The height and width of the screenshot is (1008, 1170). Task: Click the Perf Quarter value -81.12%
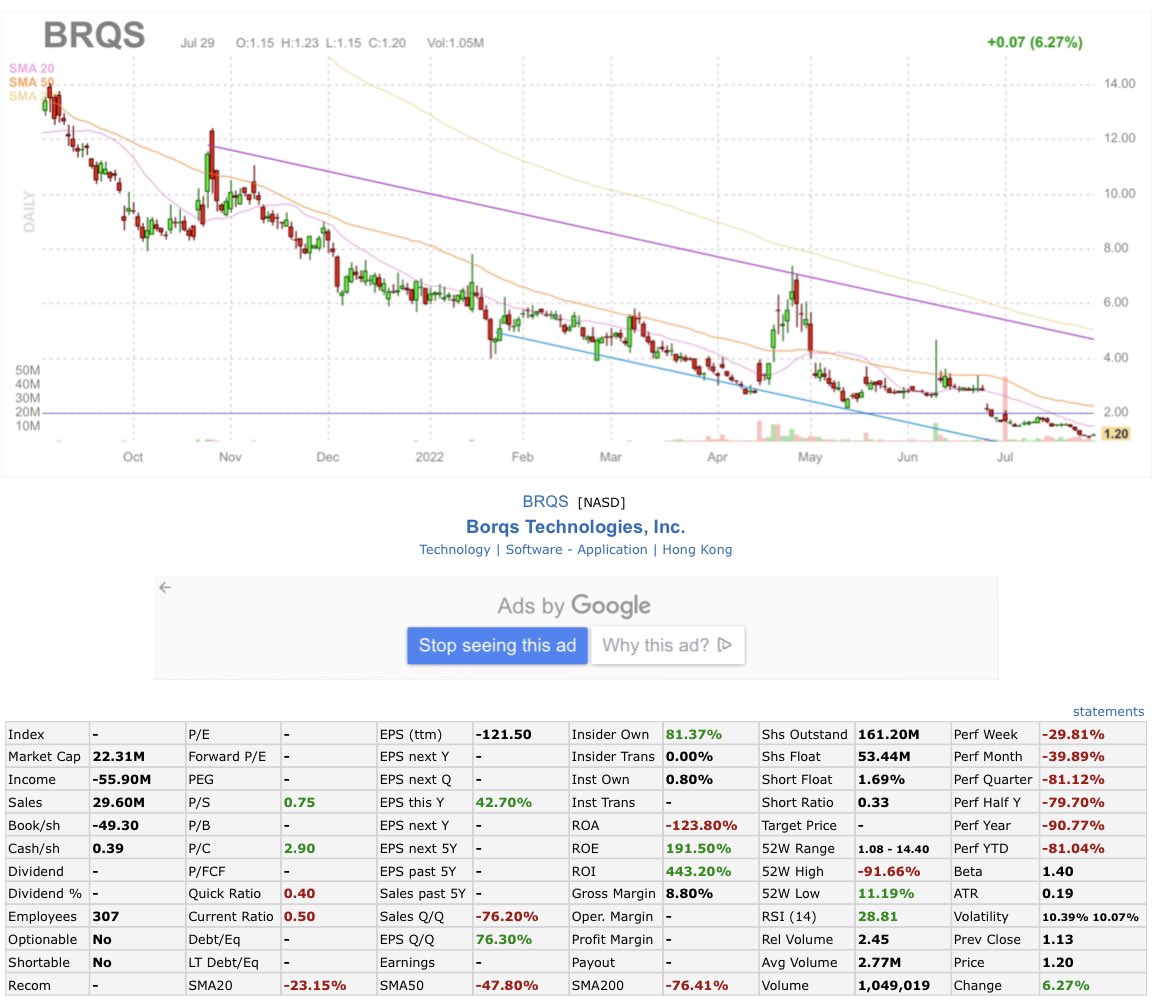click(1074, 780)
